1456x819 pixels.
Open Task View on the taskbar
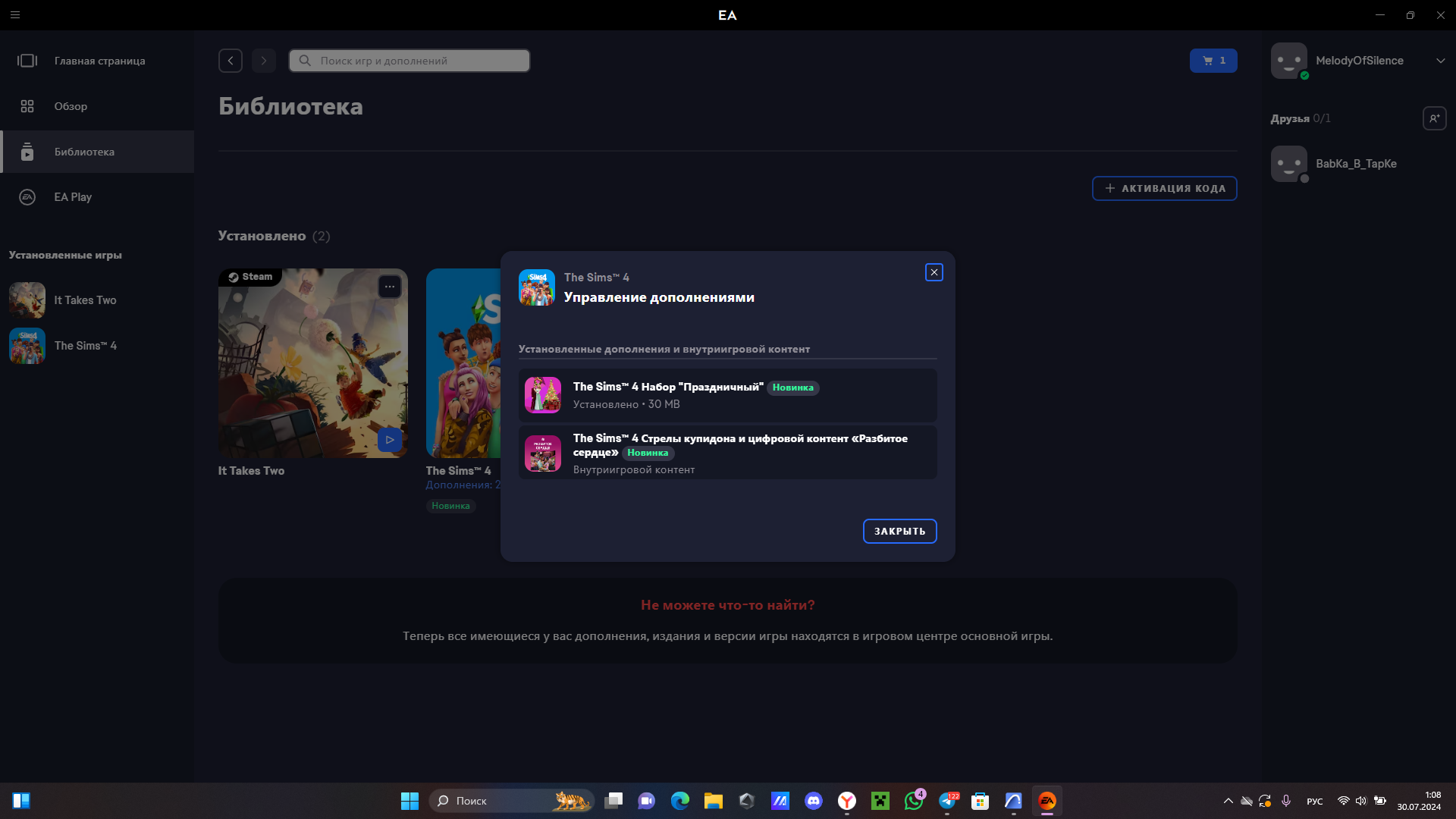click(x=613, y=801)
